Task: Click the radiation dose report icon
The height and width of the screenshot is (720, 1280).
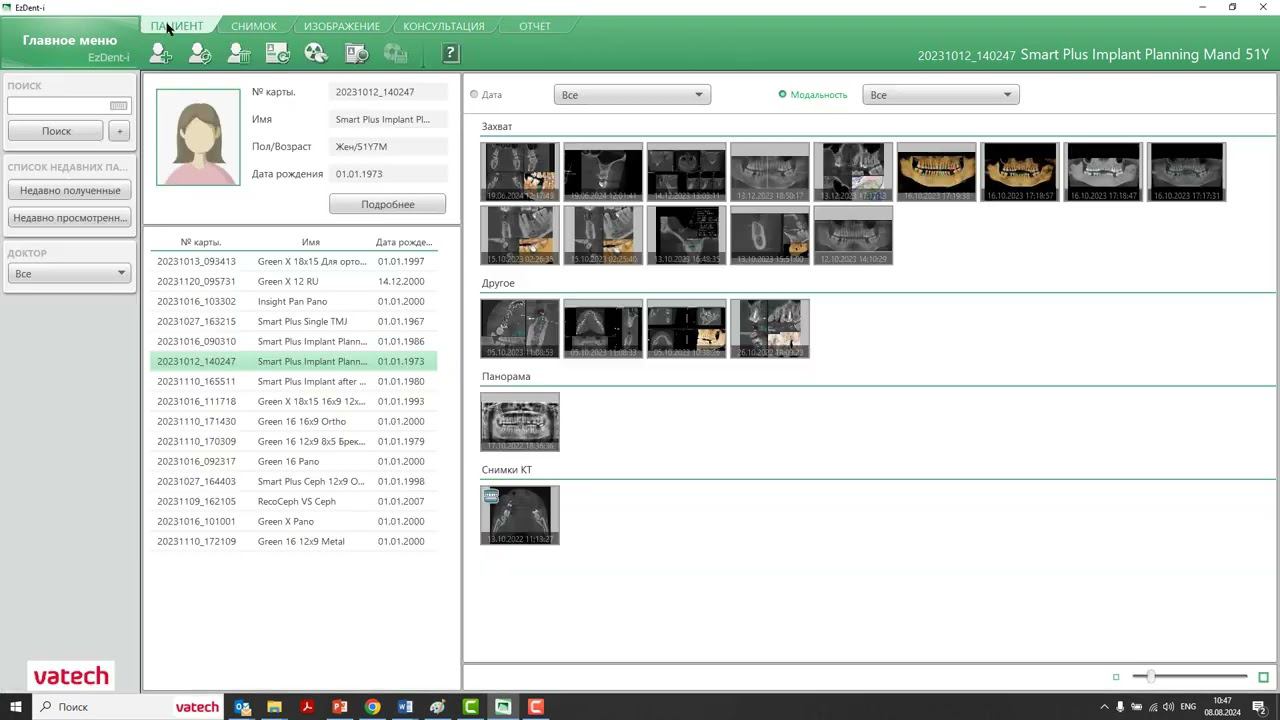Action: (316, 54)
